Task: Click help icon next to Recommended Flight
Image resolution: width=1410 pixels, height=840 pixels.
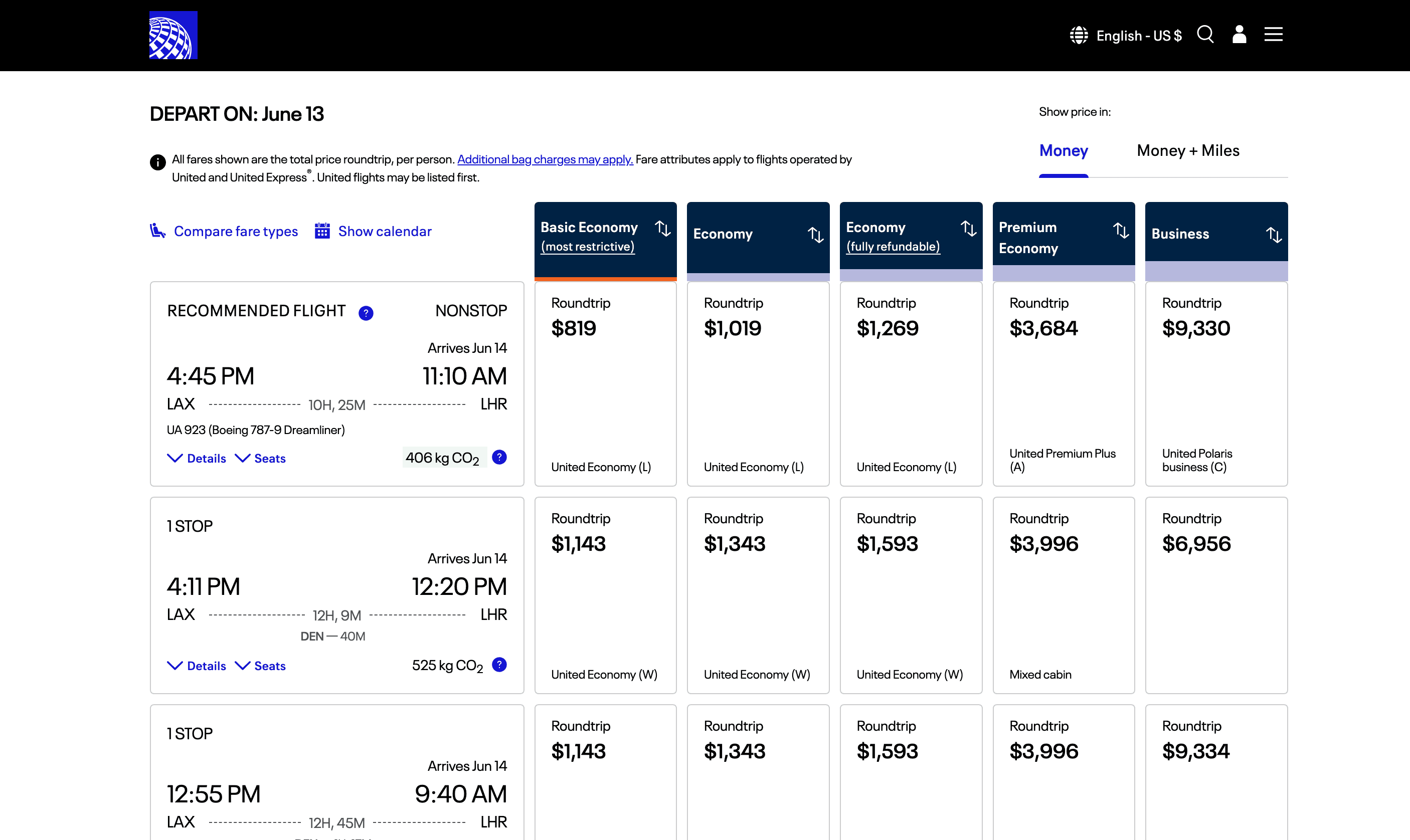Action: tap(366, 313)
